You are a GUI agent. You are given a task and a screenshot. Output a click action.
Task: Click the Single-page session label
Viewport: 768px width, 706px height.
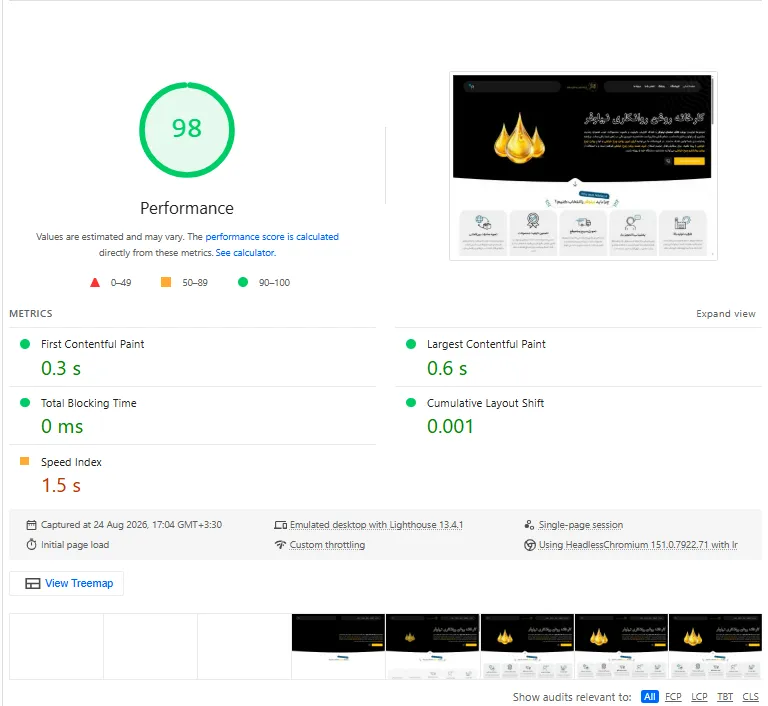(581, 525)
